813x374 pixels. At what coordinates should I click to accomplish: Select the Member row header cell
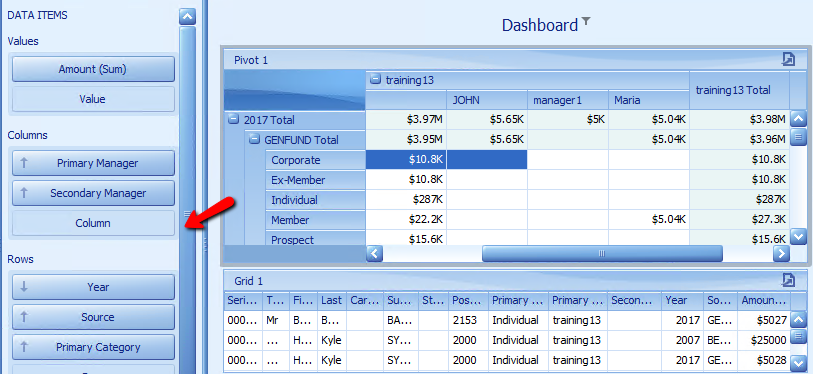[315, 220]
